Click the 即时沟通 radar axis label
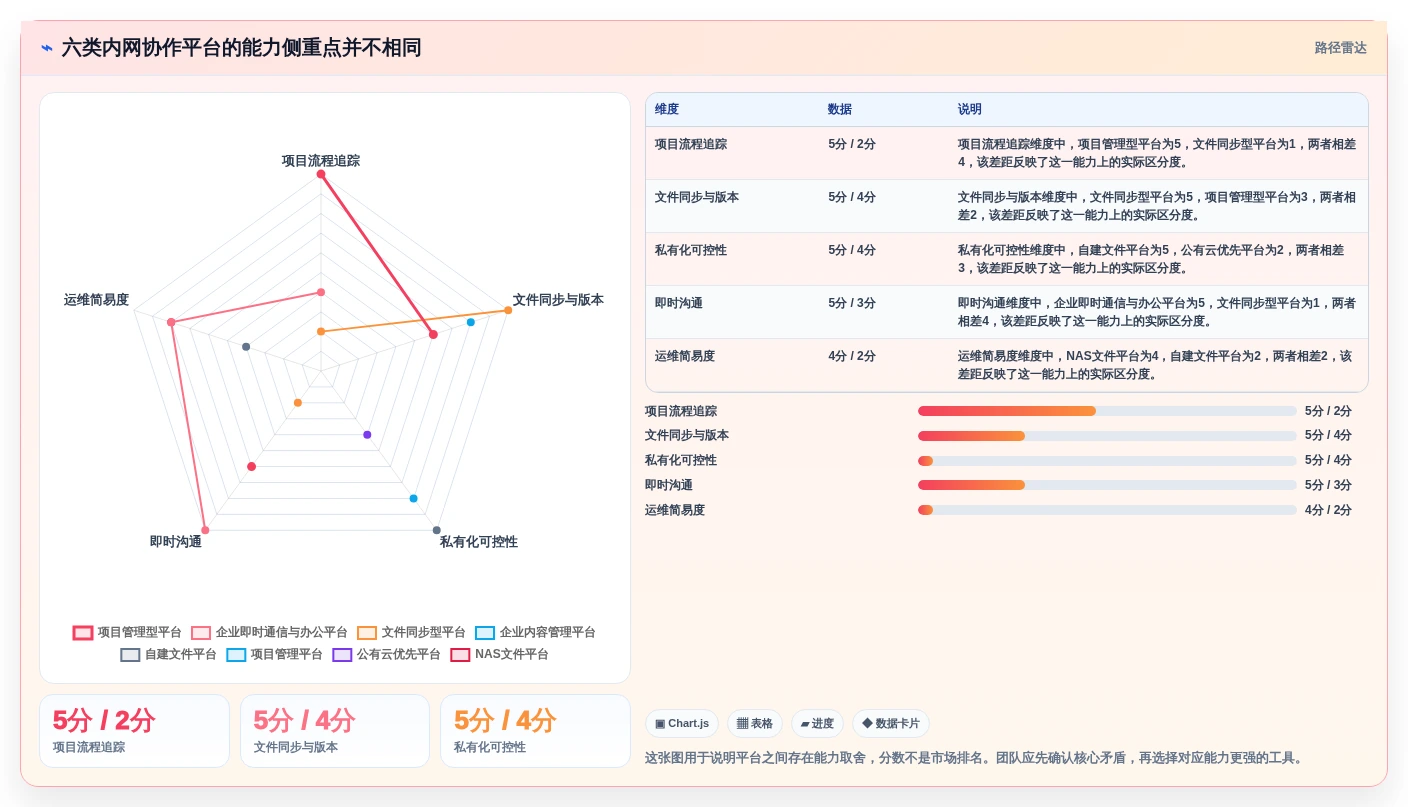Screen dimensions: 1408x807 click(176, 542)
